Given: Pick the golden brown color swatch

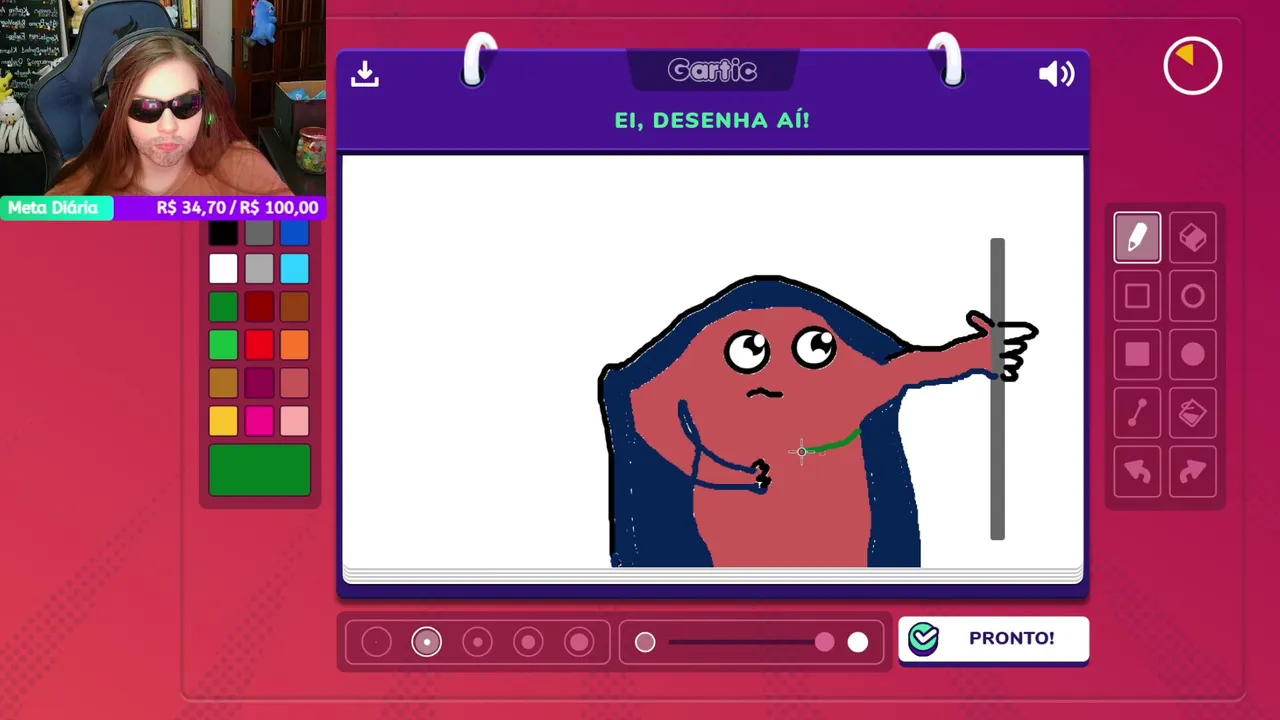Looking at the screenshot, I should tap(223, 383).
